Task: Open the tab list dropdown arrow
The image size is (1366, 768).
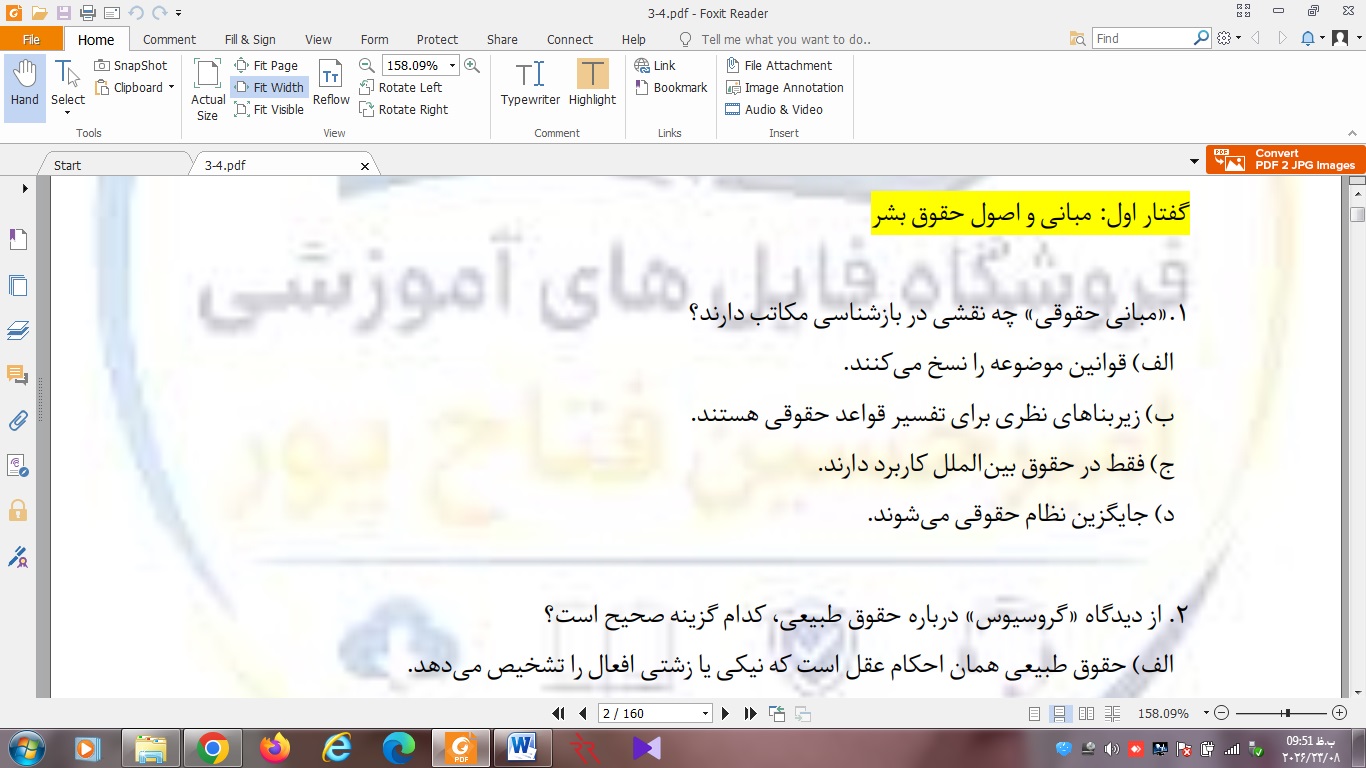Action: [1194, 161]
